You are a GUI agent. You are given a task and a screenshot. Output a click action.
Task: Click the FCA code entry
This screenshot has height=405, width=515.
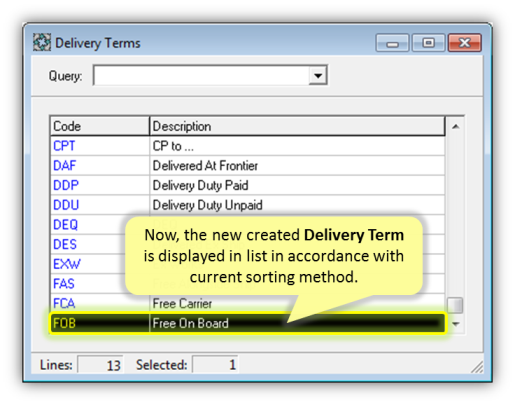(x=64, y=303)
